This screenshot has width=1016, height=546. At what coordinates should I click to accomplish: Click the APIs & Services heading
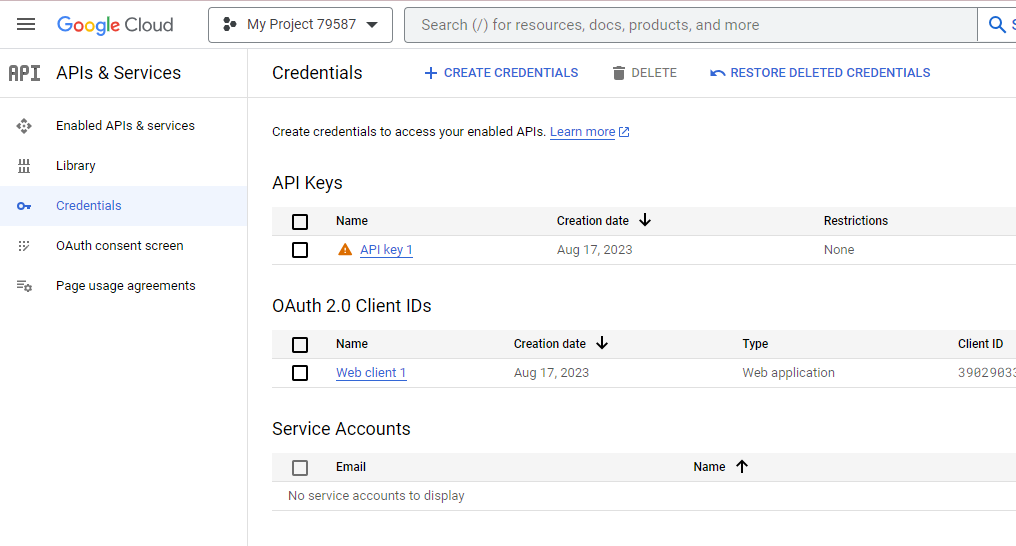coord(119,73)
